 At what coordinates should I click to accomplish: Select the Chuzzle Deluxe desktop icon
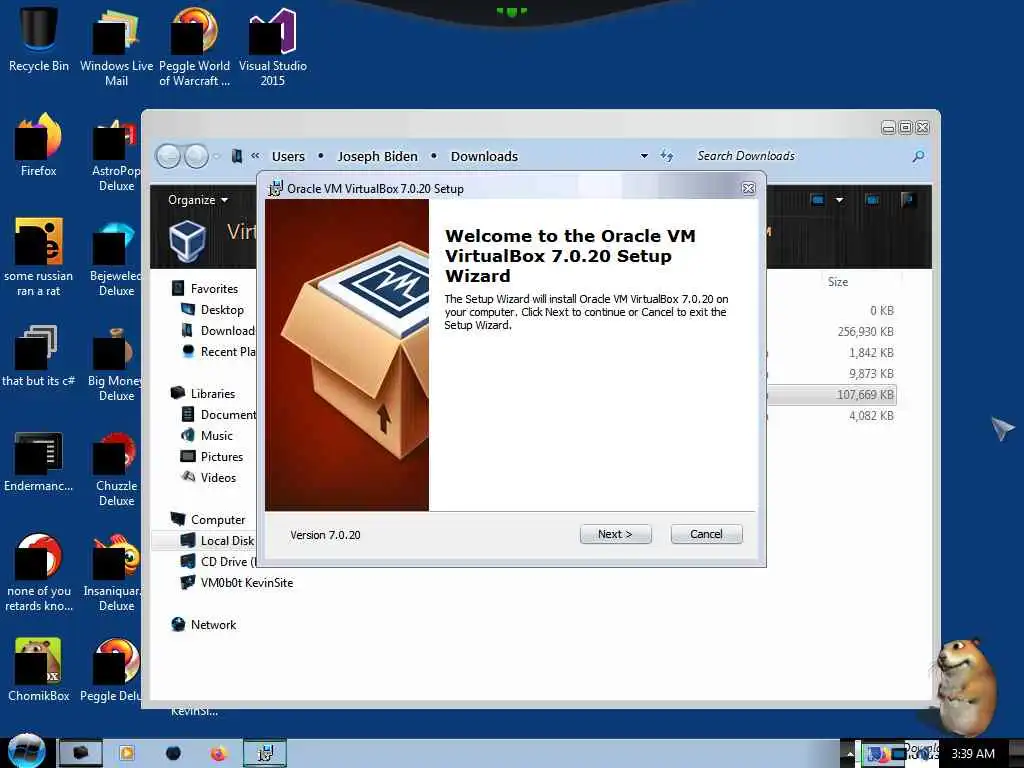(116, 468)
